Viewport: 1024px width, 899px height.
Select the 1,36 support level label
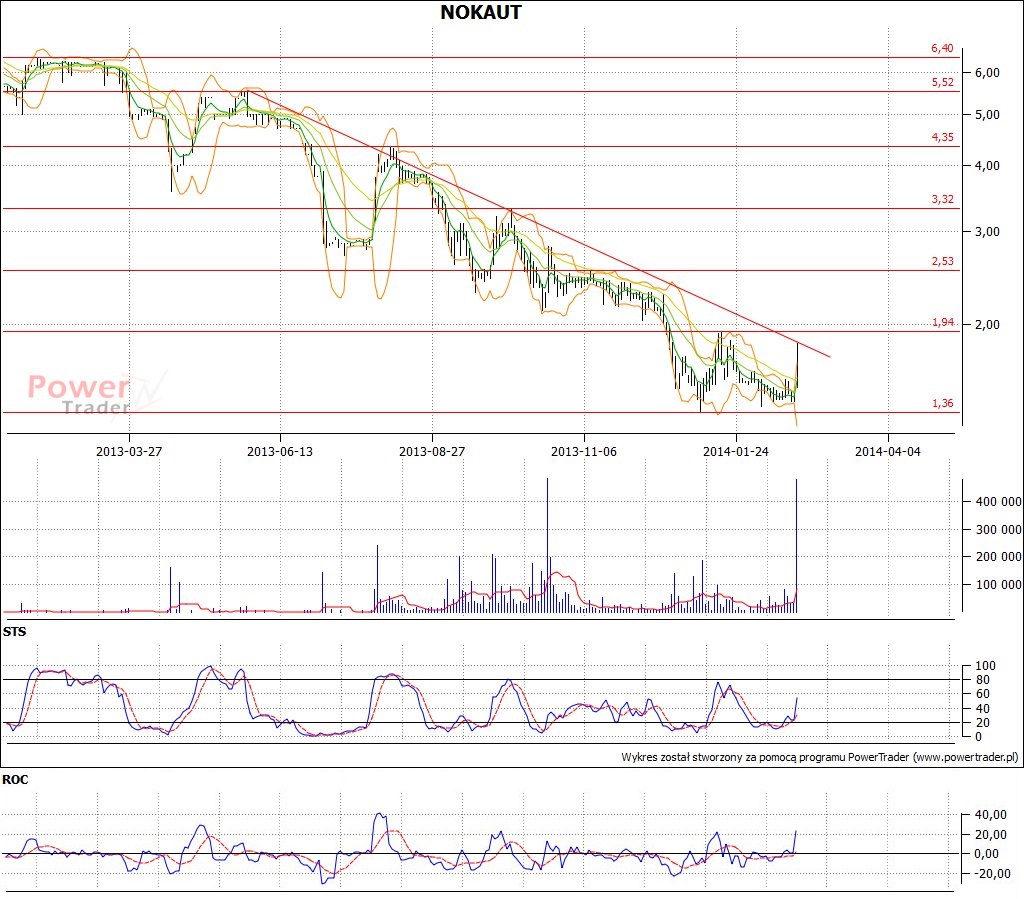click(x=942, y=403)
